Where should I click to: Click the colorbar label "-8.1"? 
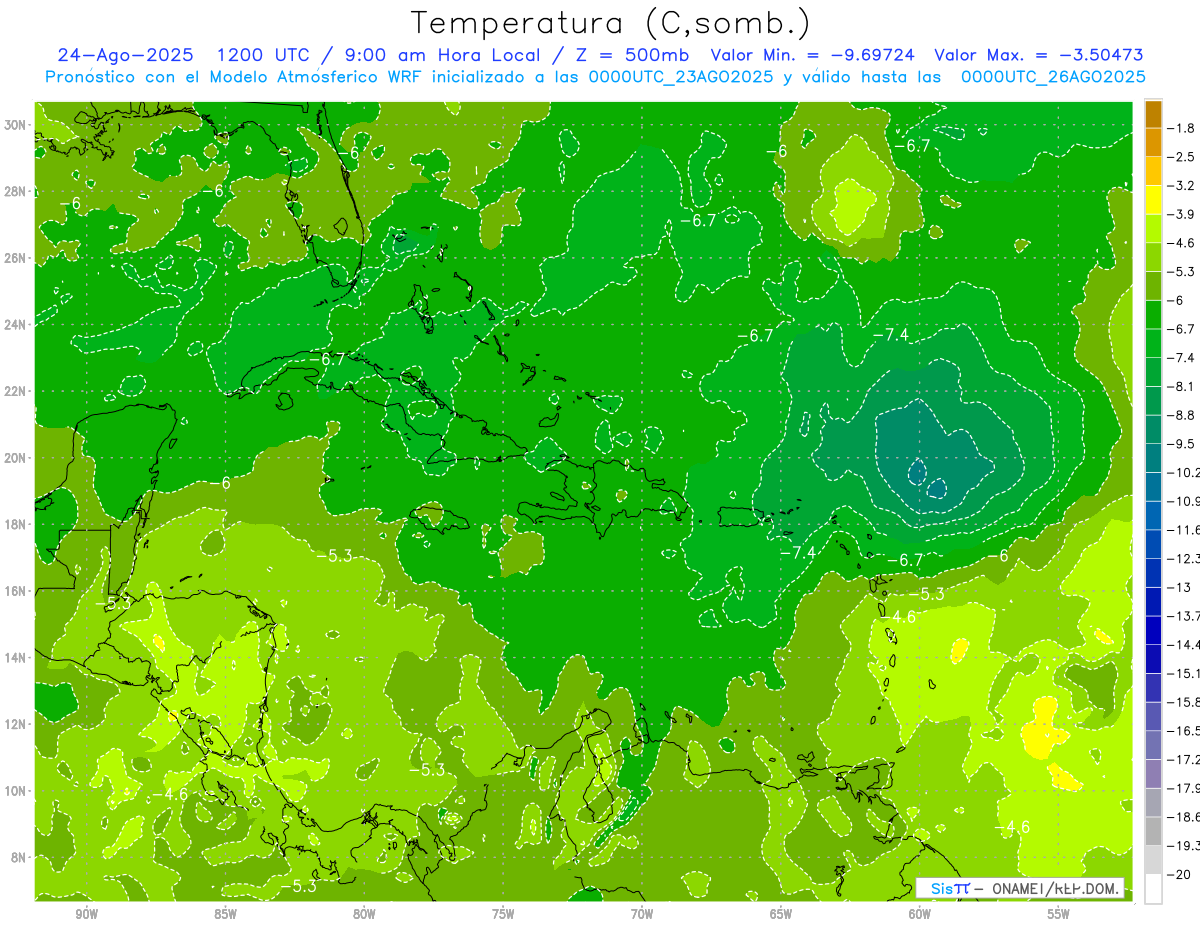pyautogui.click(x=1181, y=386)
